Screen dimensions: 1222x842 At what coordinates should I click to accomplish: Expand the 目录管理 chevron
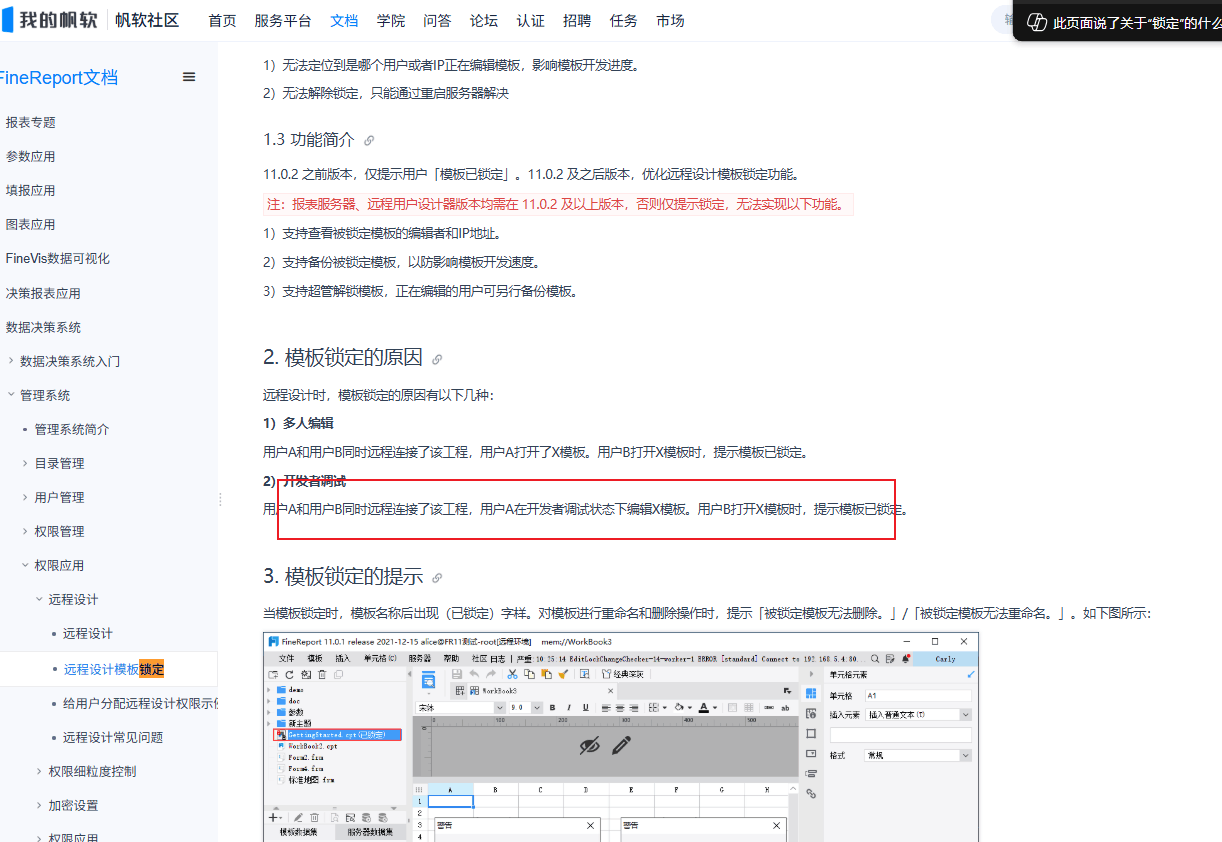pyautogui.click(x=26, y=463)
